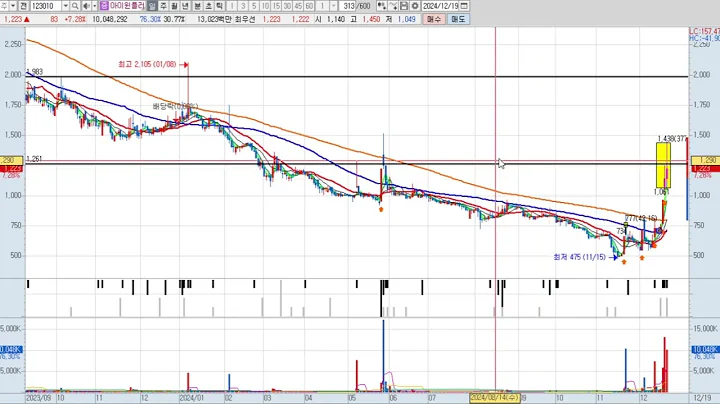The image size is (720, 404).
Task: Open the dropdown beside the speaker icon
Action: pos(95,6)
